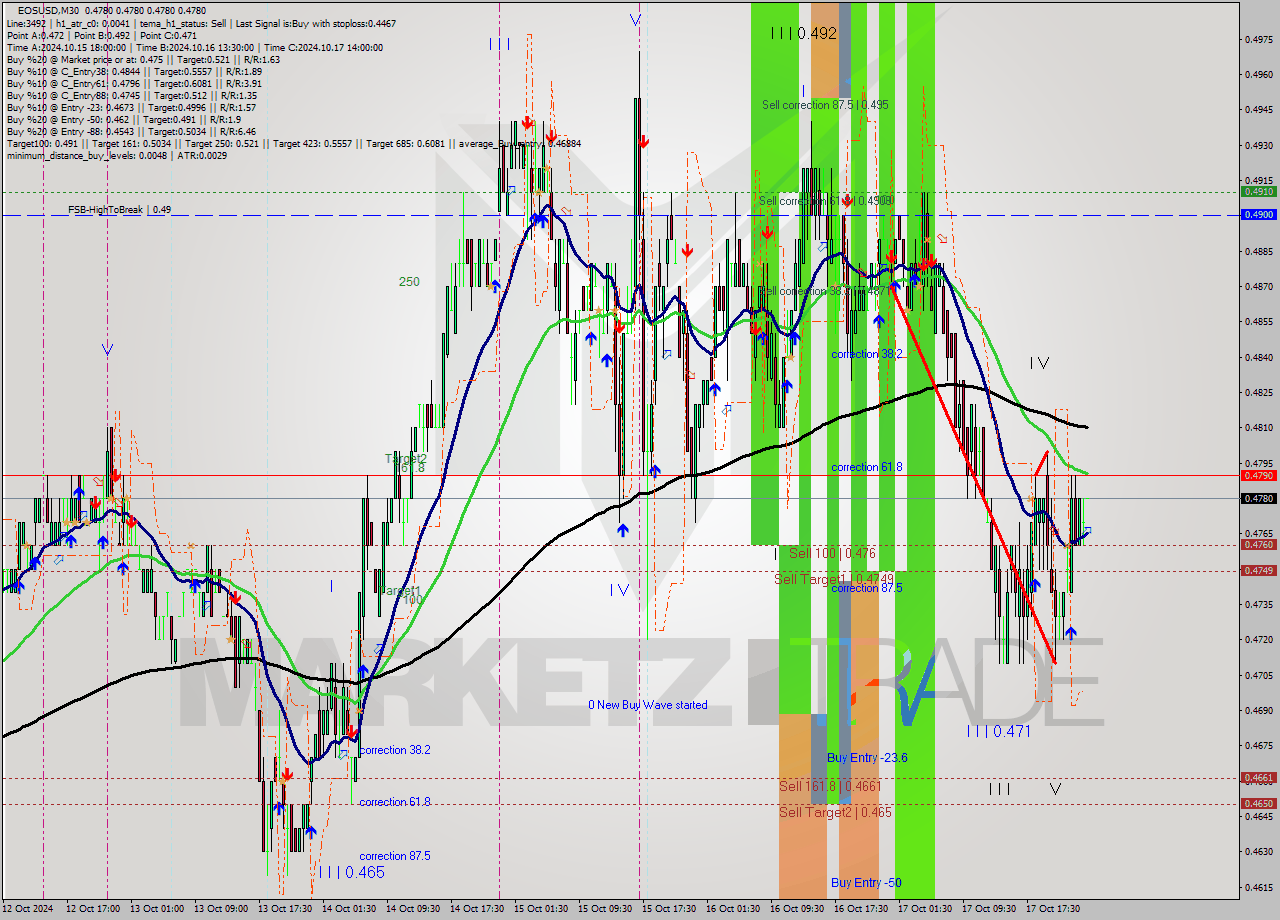Viewport: 1280px width, 920px height.
Task: Select the 17 Oct 17:30 time label
Action: click(x=1053, y=909)
